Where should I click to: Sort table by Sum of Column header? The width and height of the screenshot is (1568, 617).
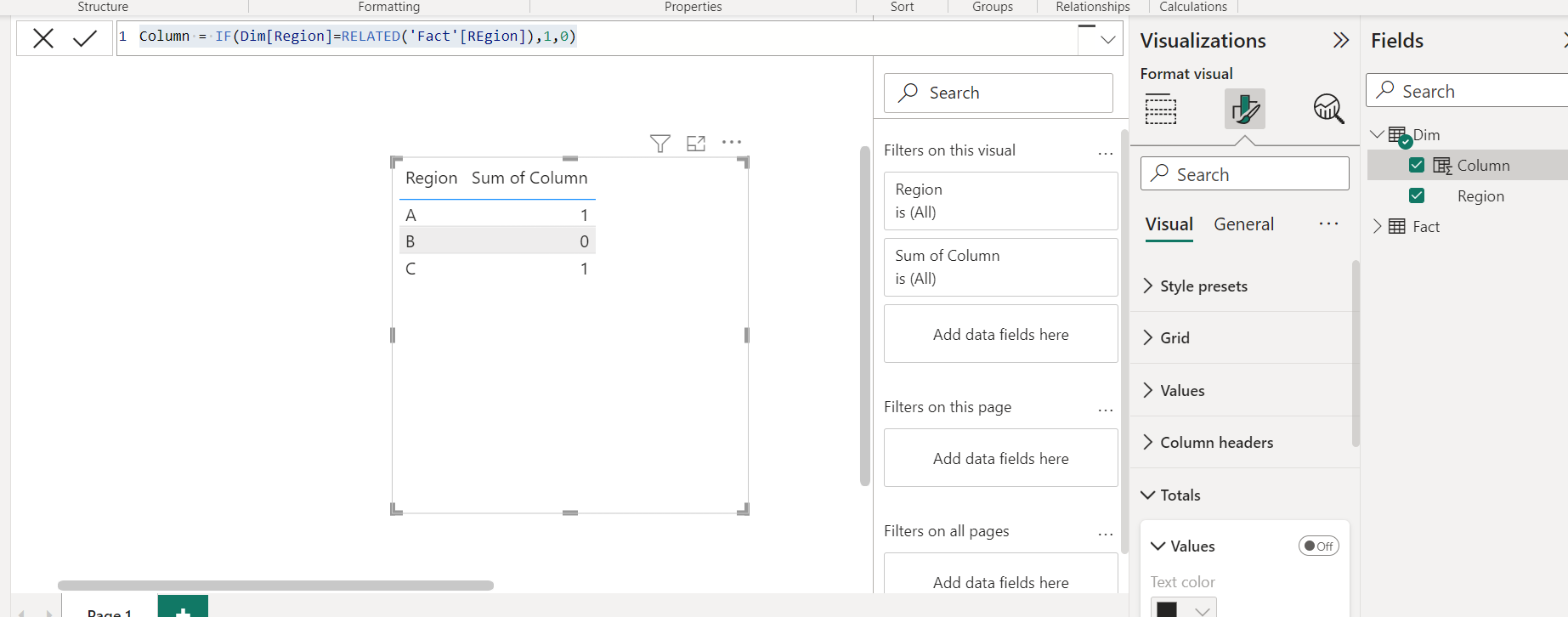pyautogui.click(x=529, y=178)
